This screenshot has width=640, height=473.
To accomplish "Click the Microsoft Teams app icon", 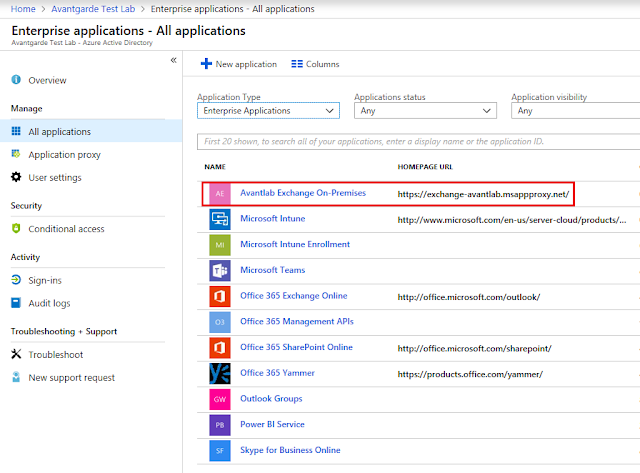I will click(x=220, y=270).
